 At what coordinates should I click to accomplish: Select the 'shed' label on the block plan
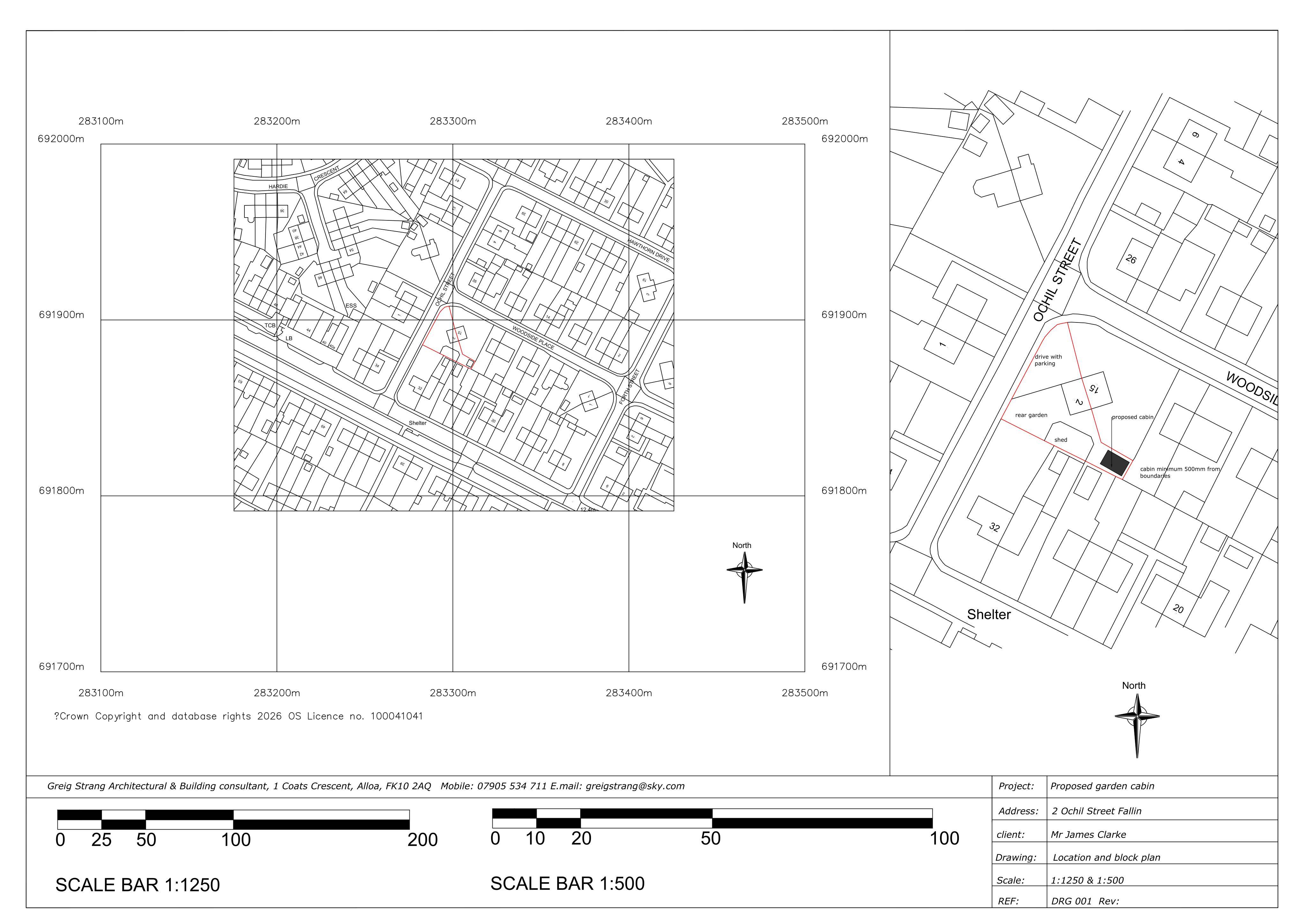click(1061, 440)
